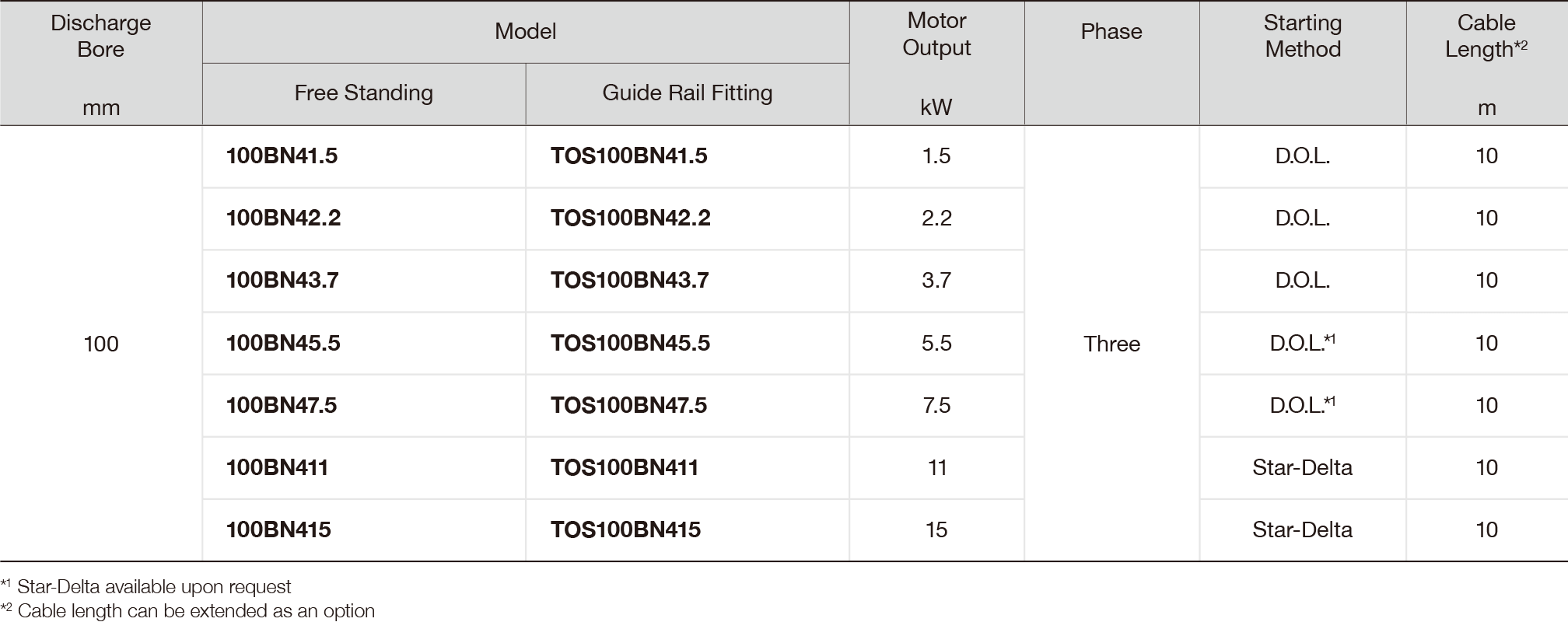
Task: Select the Free Standing sub-header
Action: pyautogui.click(x=363, y=93)
